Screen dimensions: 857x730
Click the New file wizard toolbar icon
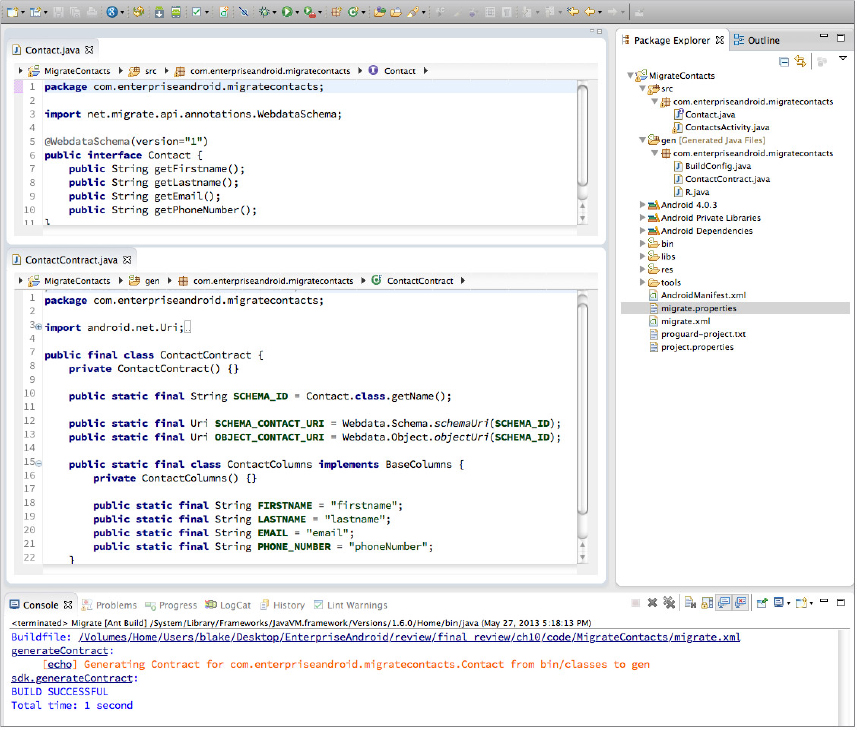pyautogui.click(x=13, y=12)
